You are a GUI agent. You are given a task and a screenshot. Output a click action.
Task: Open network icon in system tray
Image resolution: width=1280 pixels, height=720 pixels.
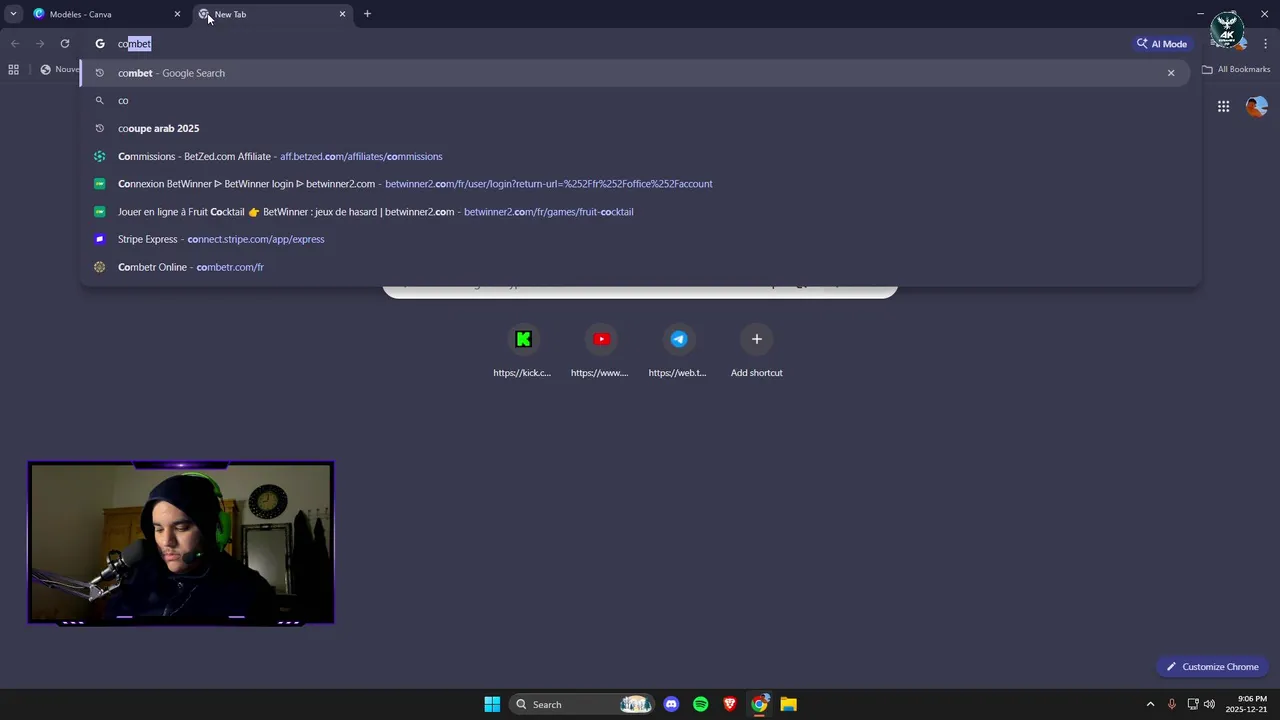1193,704
